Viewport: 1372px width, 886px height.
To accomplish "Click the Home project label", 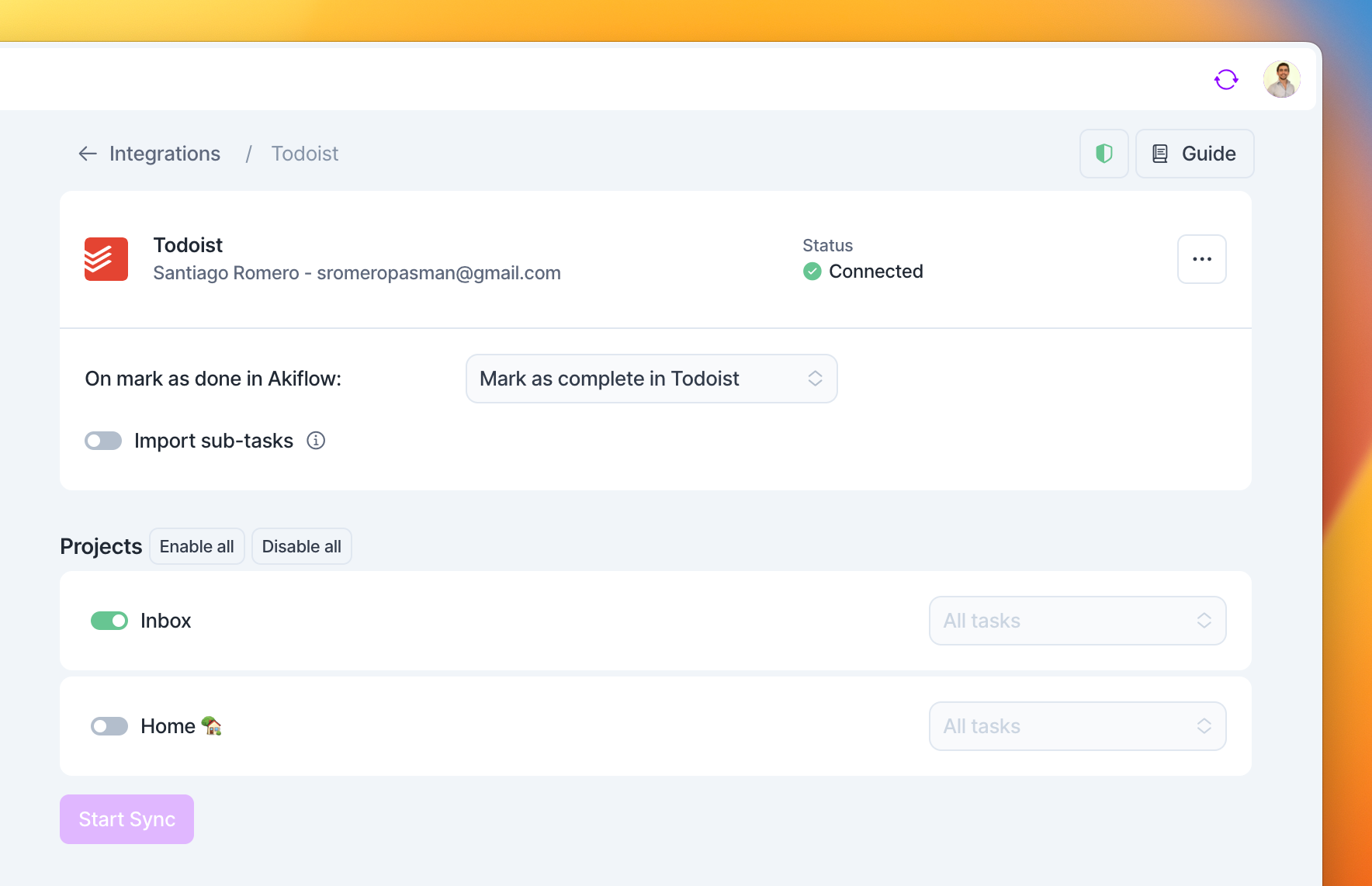I will pyautogui.click(x=182, y=726).
